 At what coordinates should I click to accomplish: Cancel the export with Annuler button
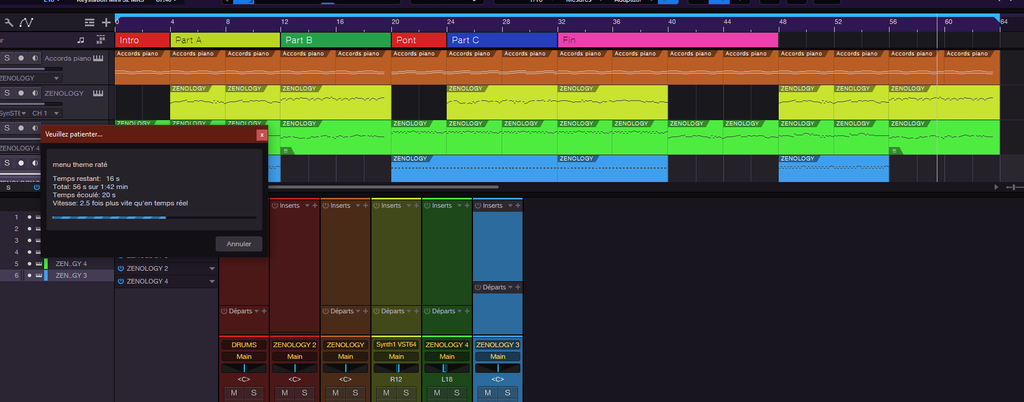239,243
